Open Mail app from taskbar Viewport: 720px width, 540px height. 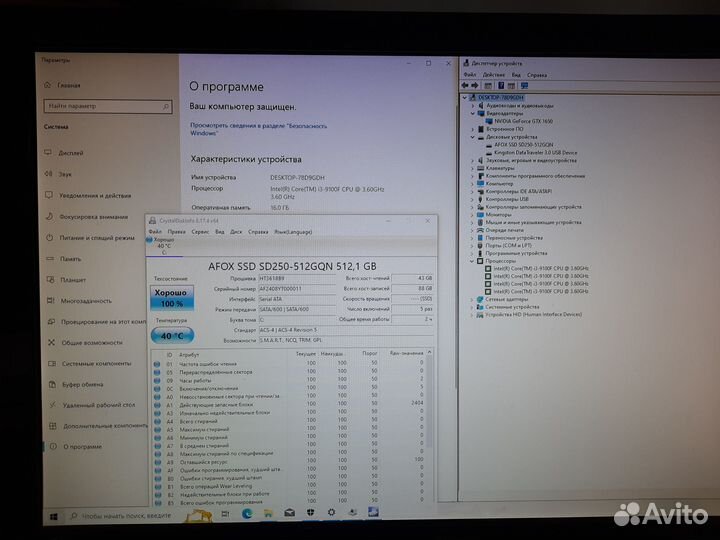coord(289,513)
